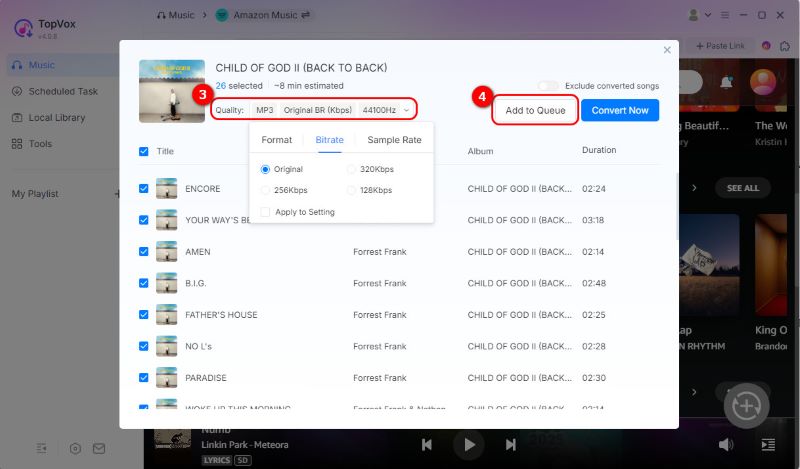This screenshot has height=469, width=800.
Task: Uncheck the FATHER'S HOUSE checkbox
Action: click(x=143, y=315)
